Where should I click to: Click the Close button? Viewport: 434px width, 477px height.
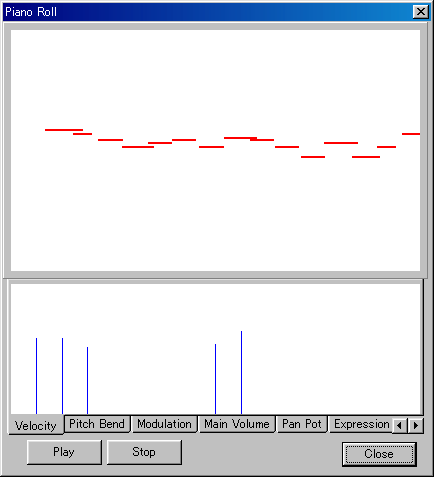click(x=379, y=454)
